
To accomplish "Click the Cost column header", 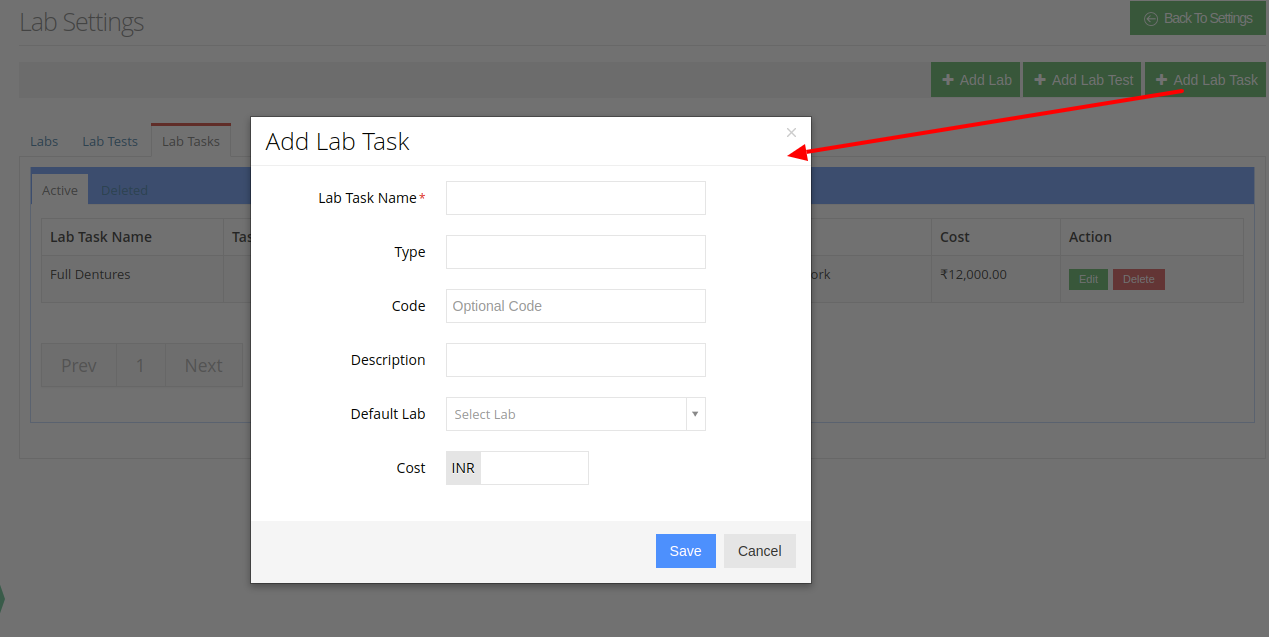I will click(x=996, y=237).
